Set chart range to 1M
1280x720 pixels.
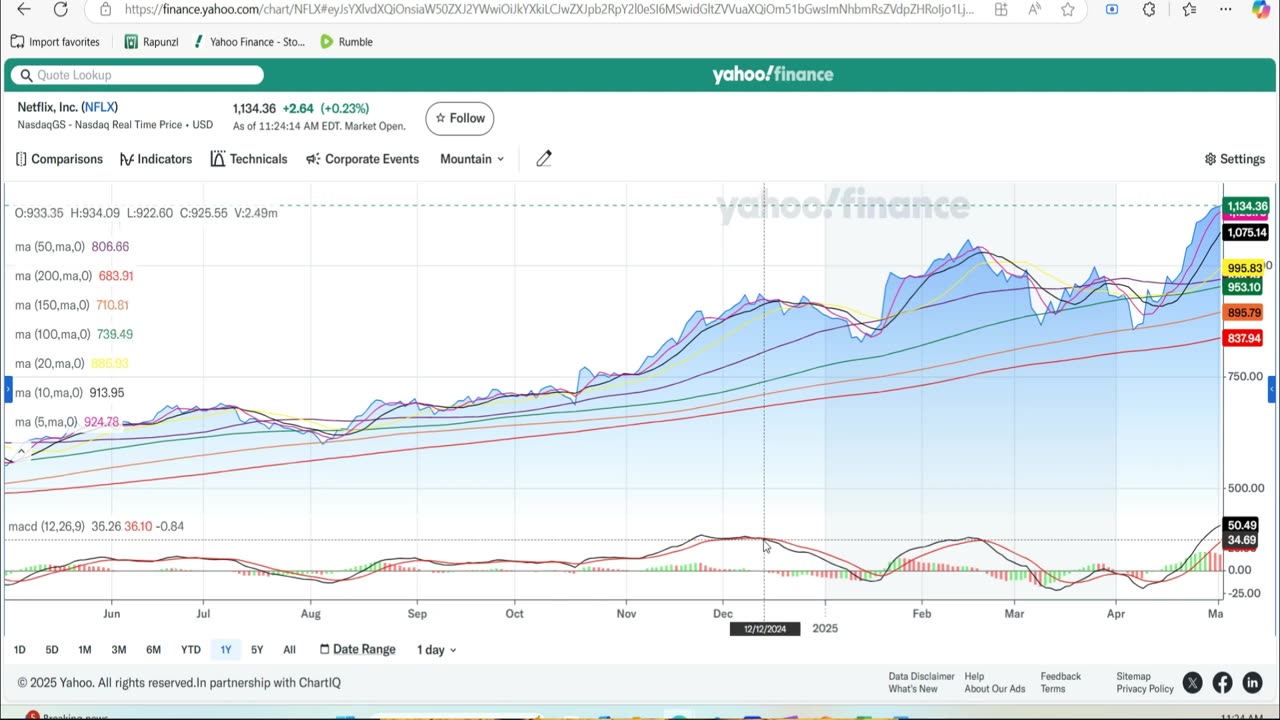[85, 650]
